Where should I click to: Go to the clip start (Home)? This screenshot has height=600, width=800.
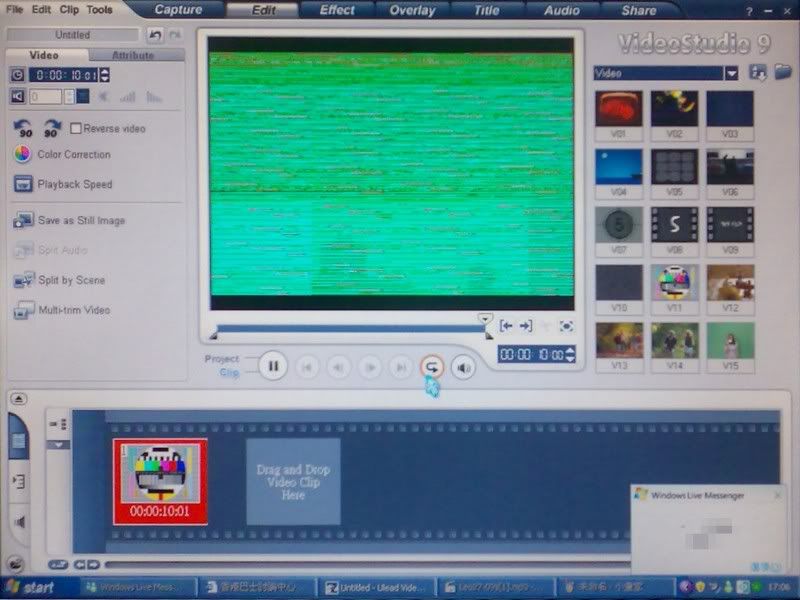coord(307,367)
